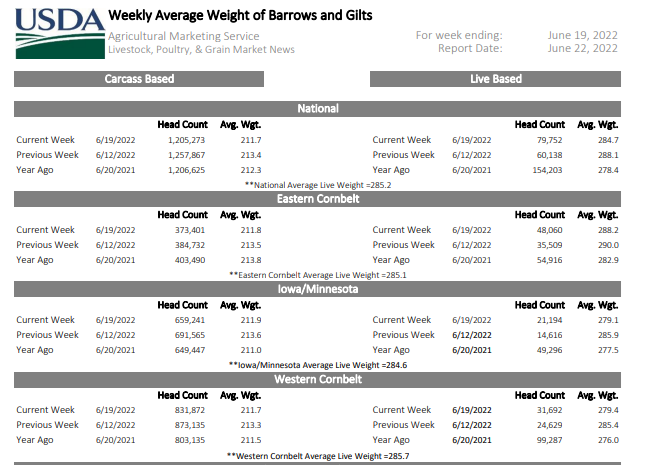Click the week ending date June 19, 2022
Screen dimensions: 646x465
582,36
